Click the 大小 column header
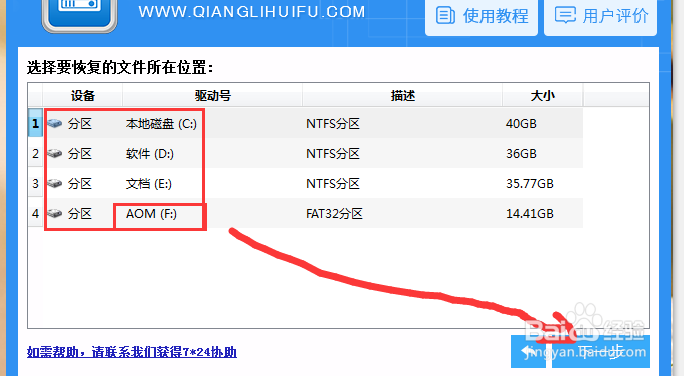Screen dimensions: 684x376 click(543, 96)
